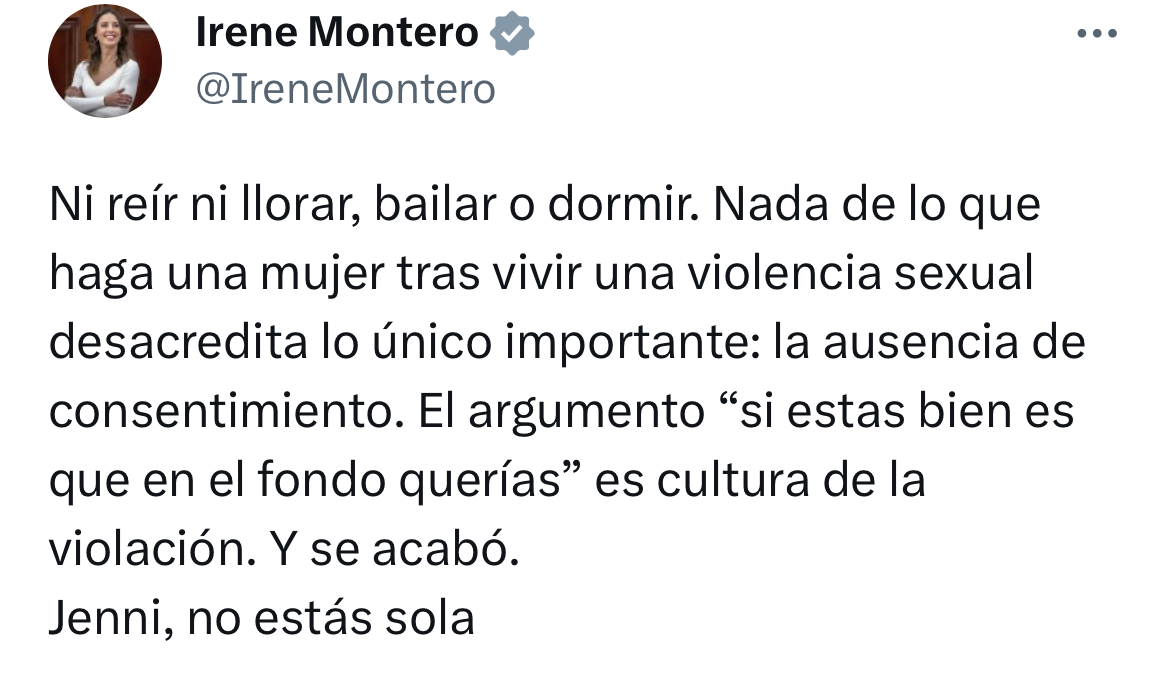Click the words "Nada de lo que"

pyautogui.click(x=878, y=207)
